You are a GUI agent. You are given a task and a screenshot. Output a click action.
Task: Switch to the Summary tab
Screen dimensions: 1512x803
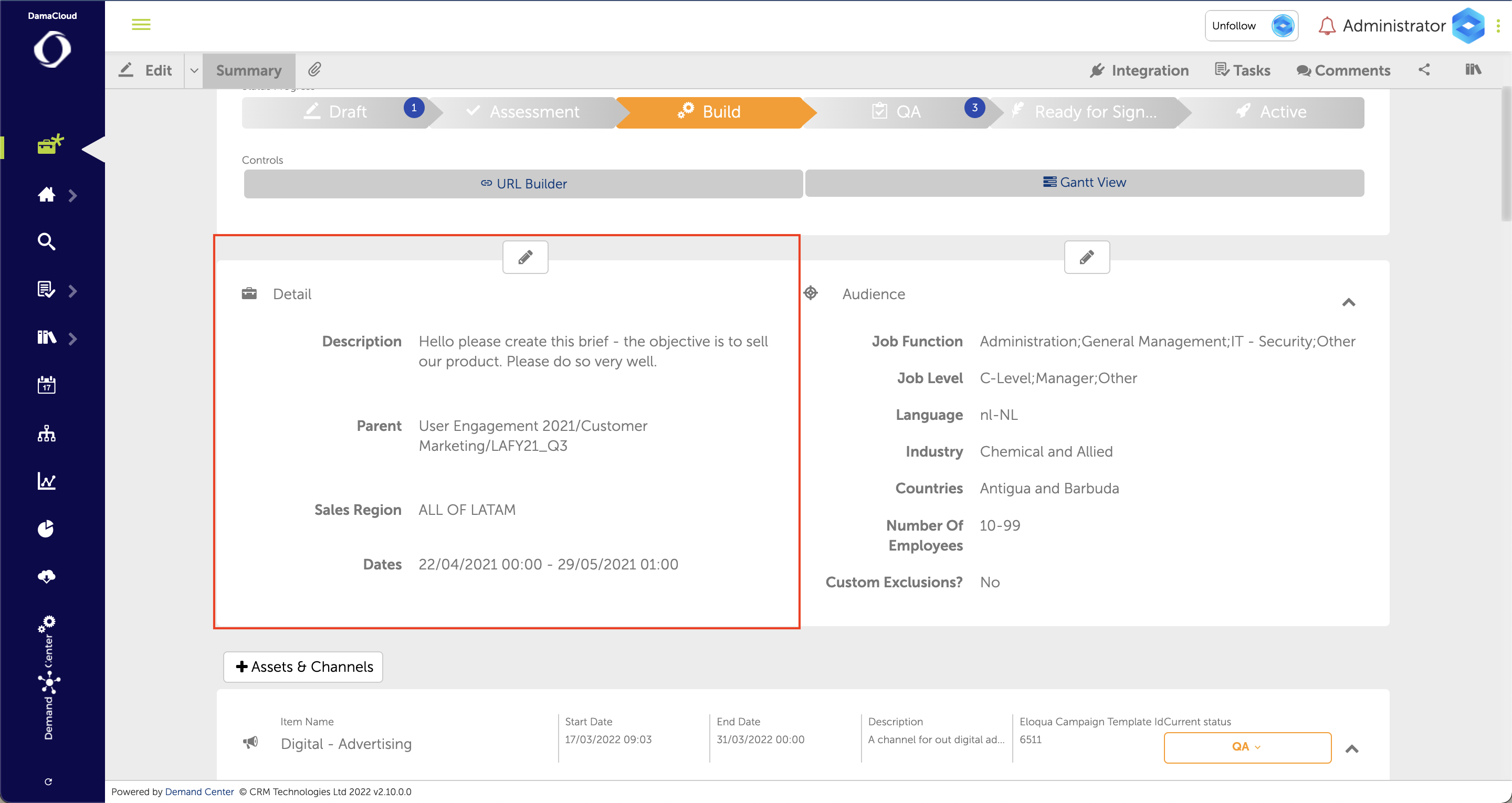[x=249, y=70]
